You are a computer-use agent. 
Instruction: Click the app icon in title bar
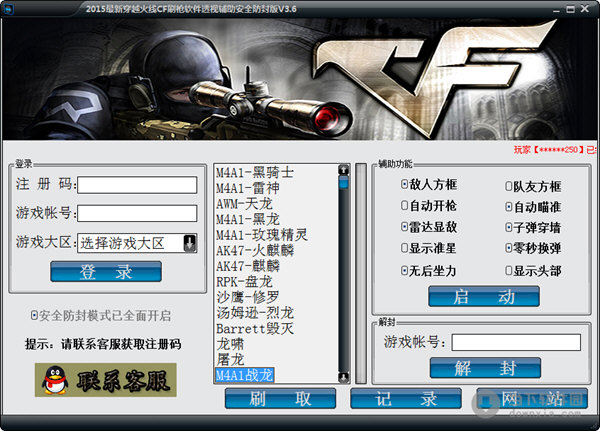pos(8,8)
